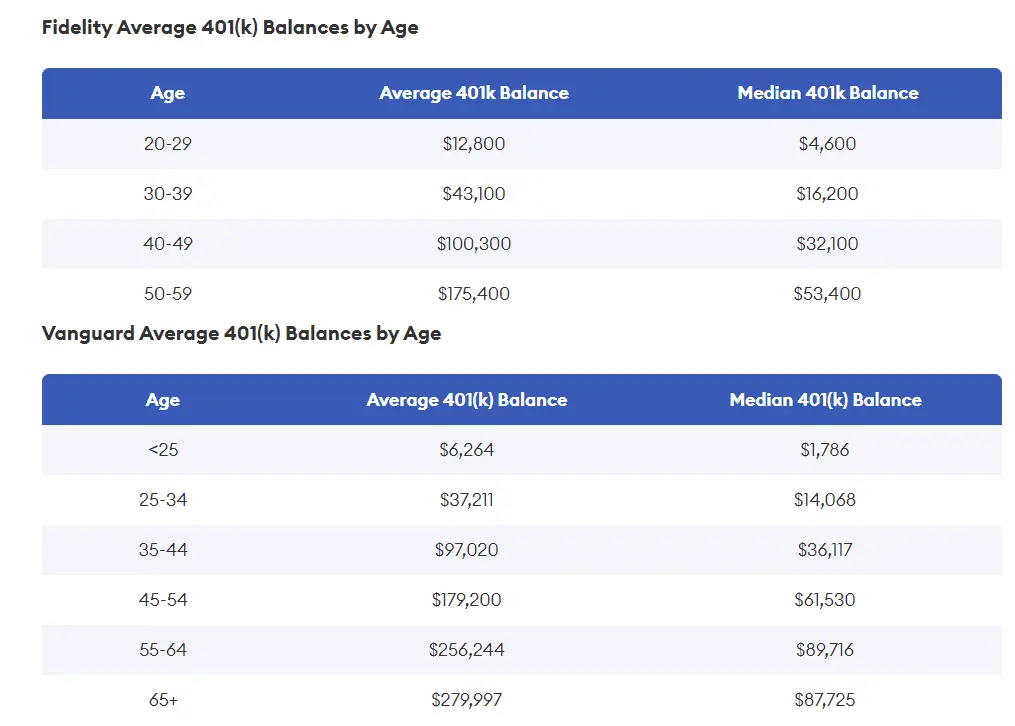Click the Vanguard Average 401(k) Balances heading

coord(241,334)
